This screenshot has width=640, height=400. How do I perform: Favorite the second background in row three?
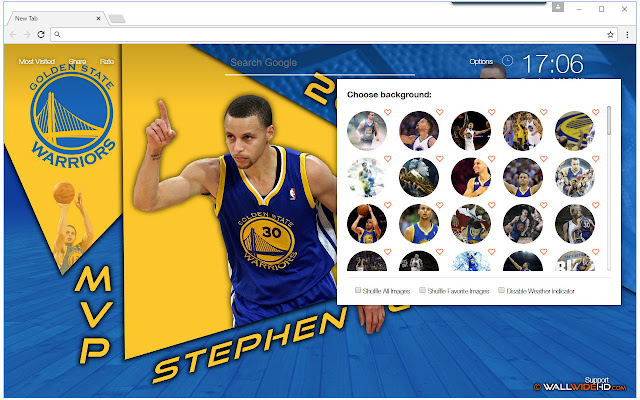[x=440, y=205]
